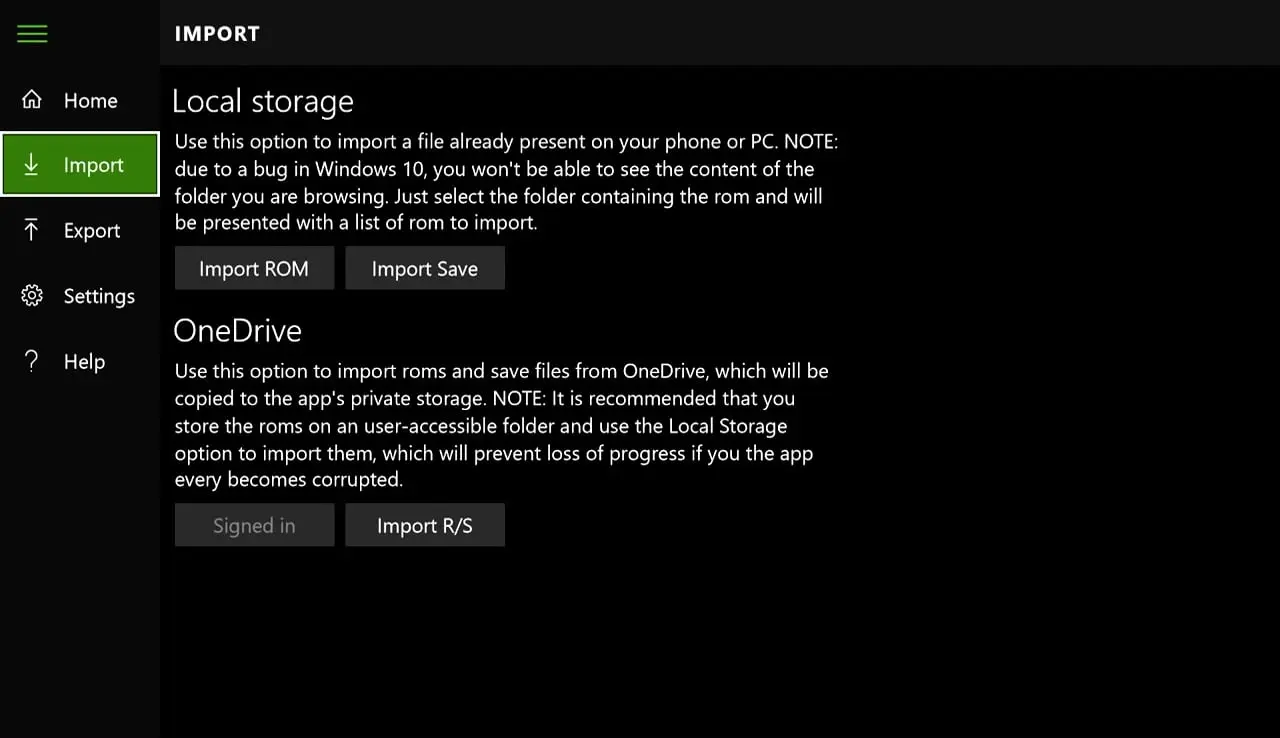
Task: Click the OneDrive section heading
Action: [238, 330]
